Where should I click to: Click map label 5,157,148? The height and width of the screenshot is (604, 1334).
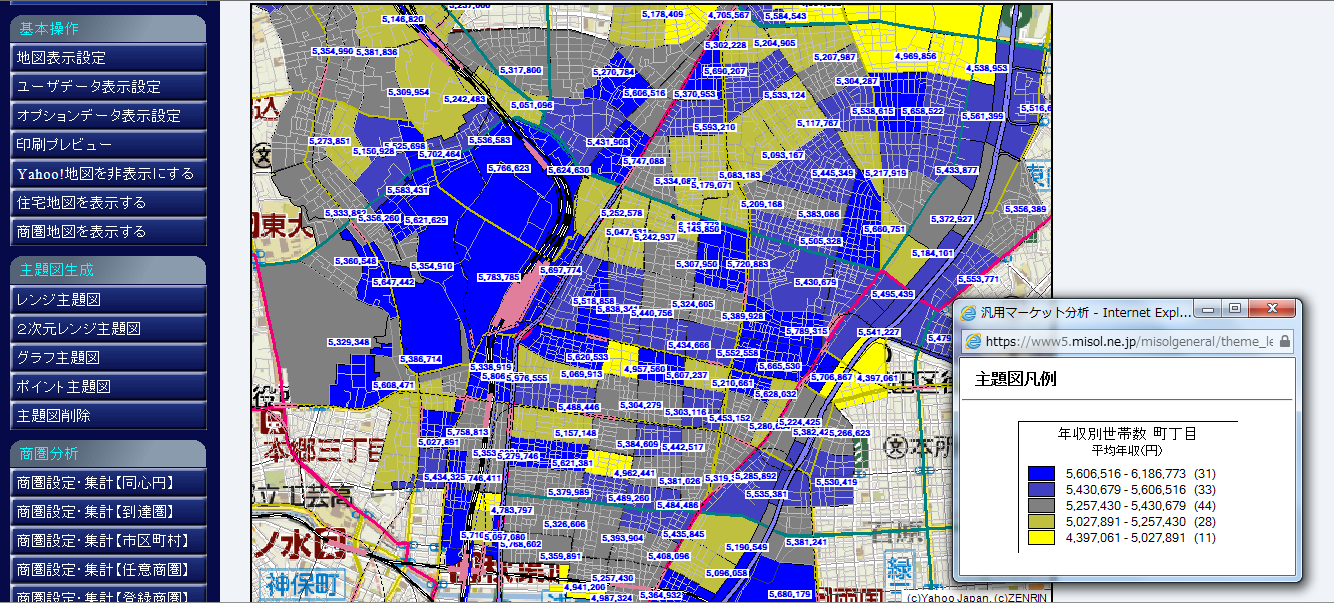point(574,433)
